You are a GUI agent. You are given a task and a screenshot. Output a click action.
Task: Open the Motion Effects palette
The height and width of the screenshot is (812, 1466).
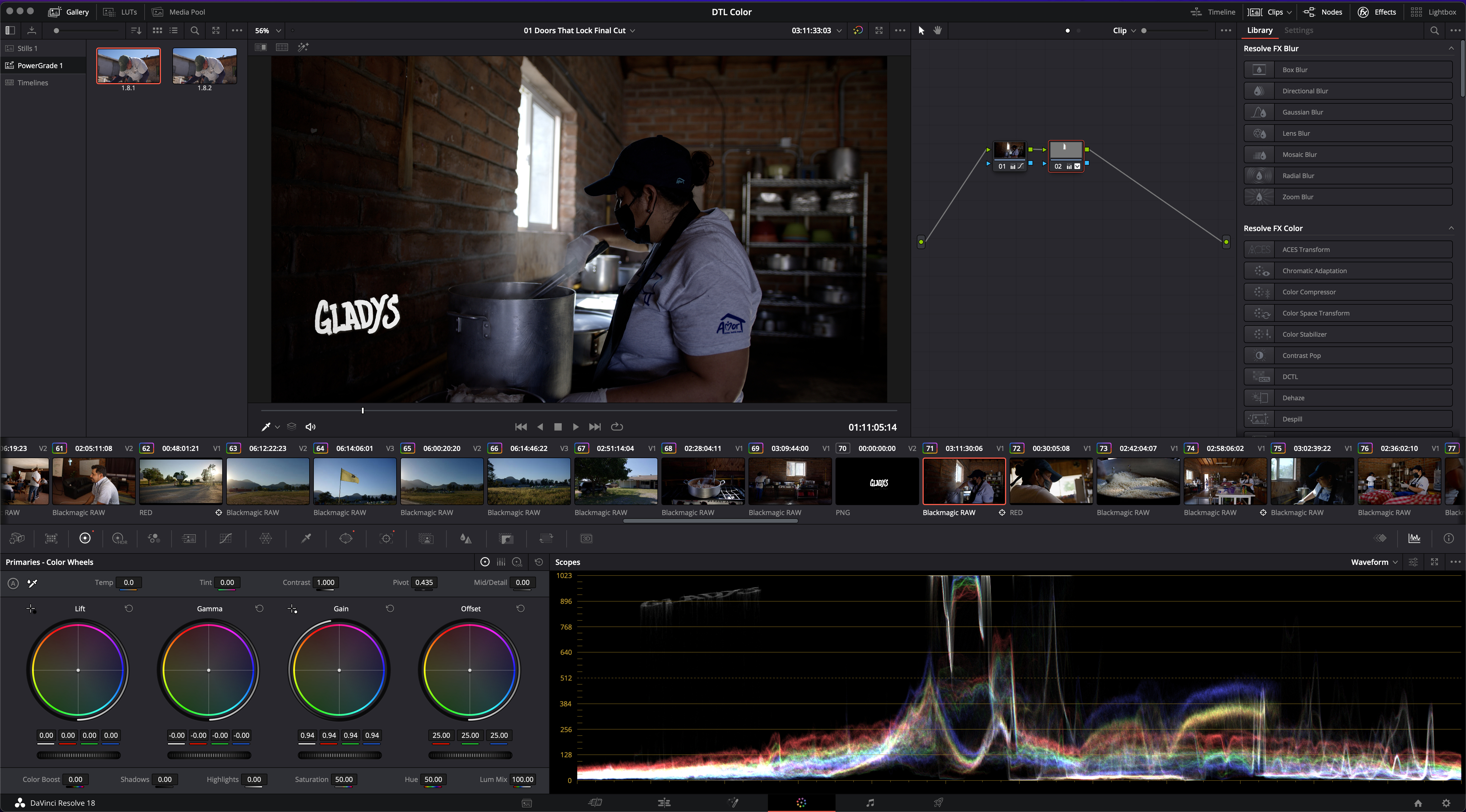click(189, 538)
